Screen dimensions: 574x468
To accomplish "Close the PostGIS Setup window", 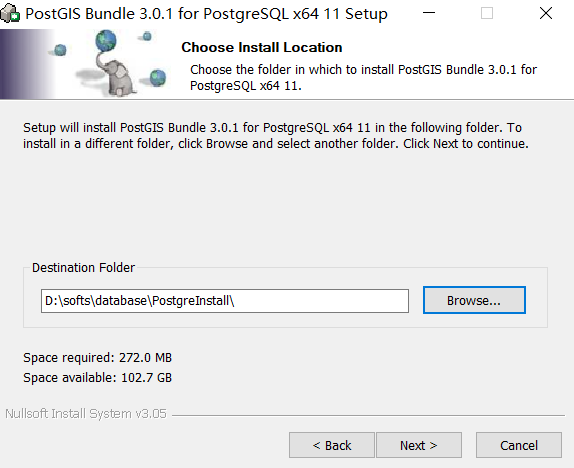I will tap(546, 13).
